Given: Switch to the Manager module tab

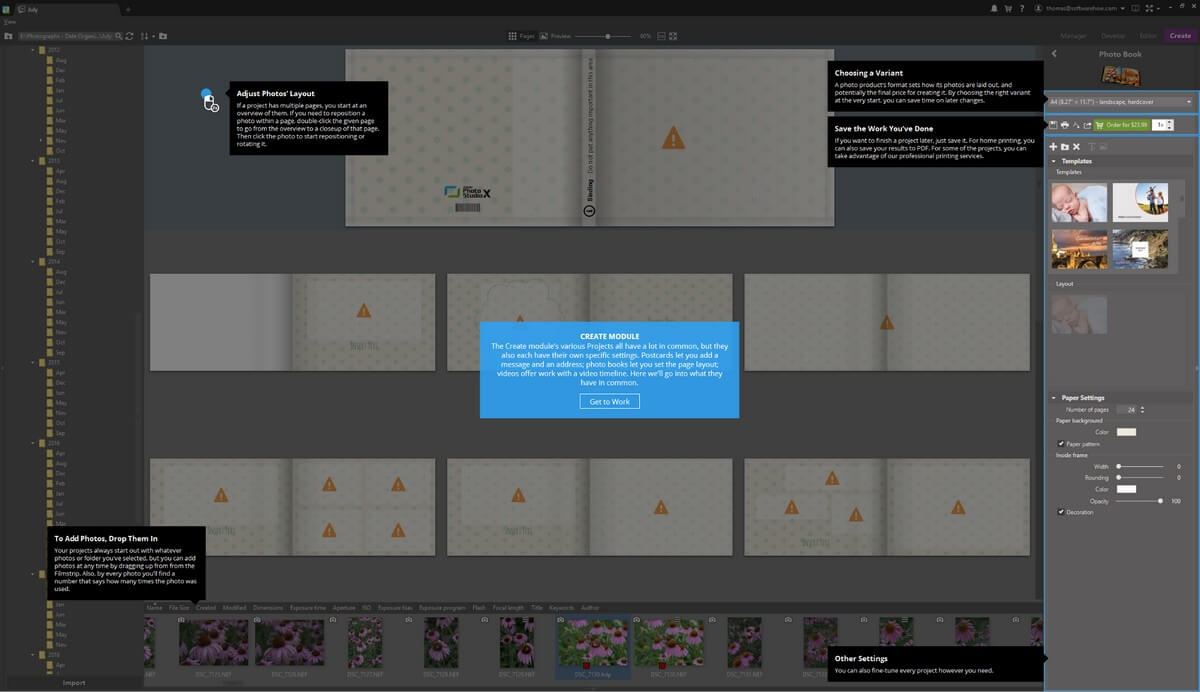Looking at the screenshot, I should coord(1073,36).
